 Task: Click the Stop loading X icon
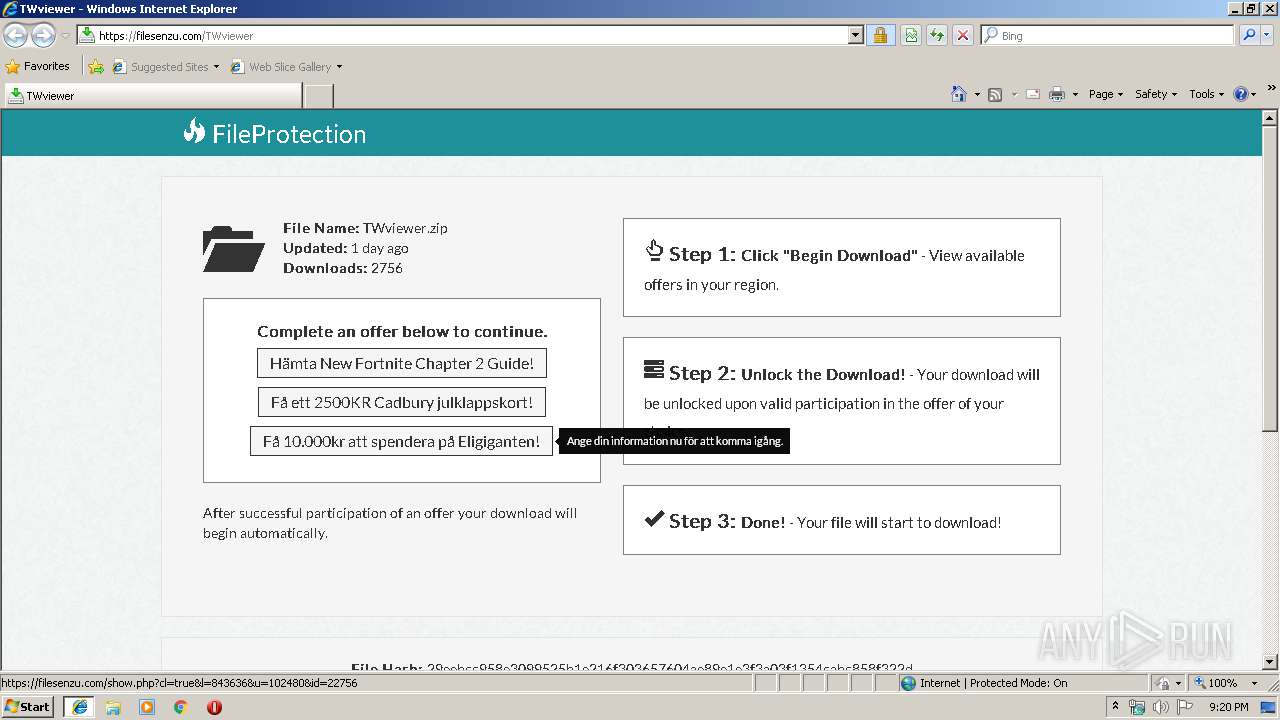[x=962, y=35]
